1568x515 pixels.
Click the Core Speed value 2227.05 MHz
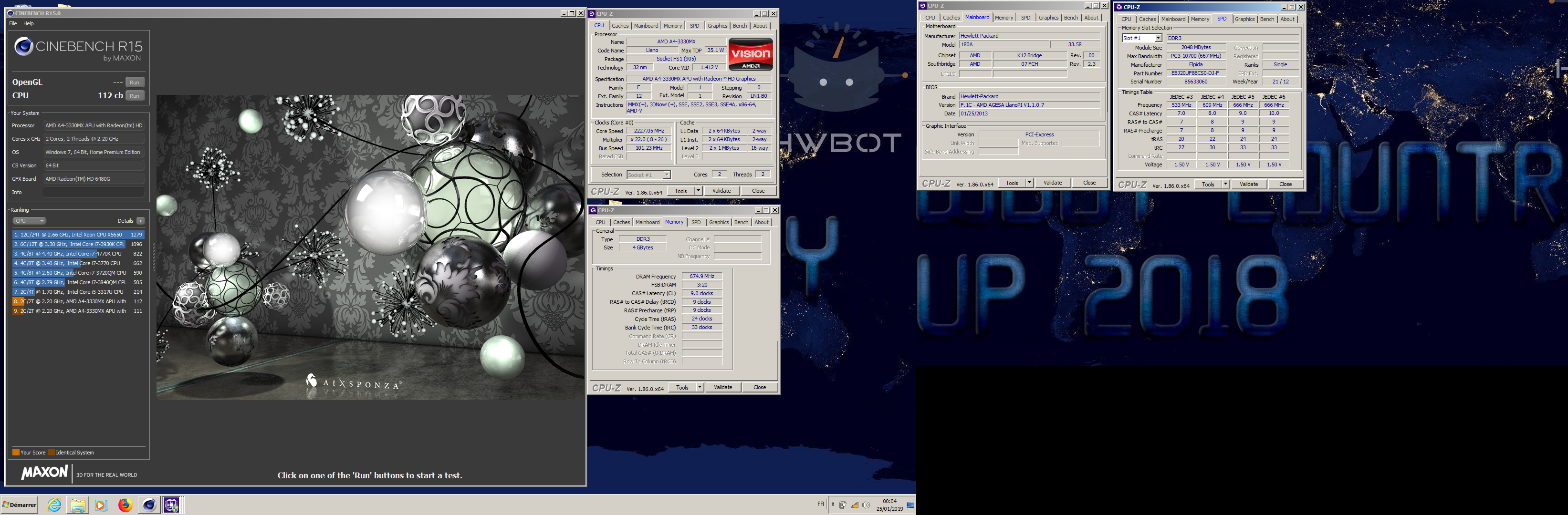coord(649,131)
